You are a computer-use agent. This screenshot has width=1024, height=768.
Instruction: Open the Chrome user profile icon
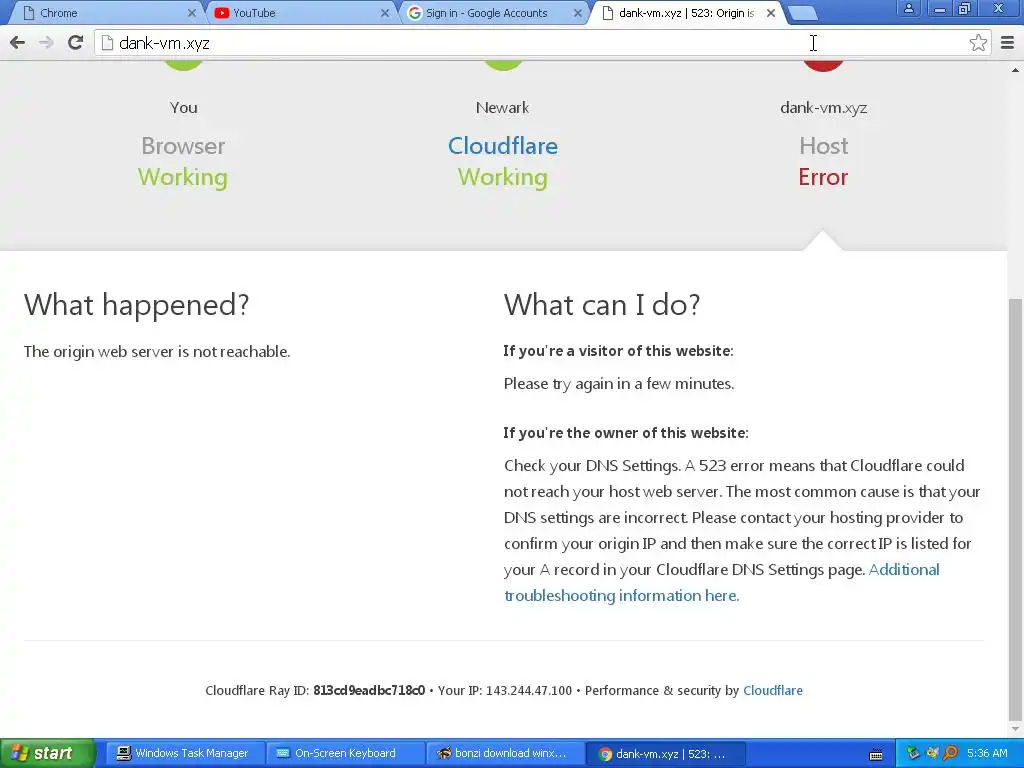[908, 8]
